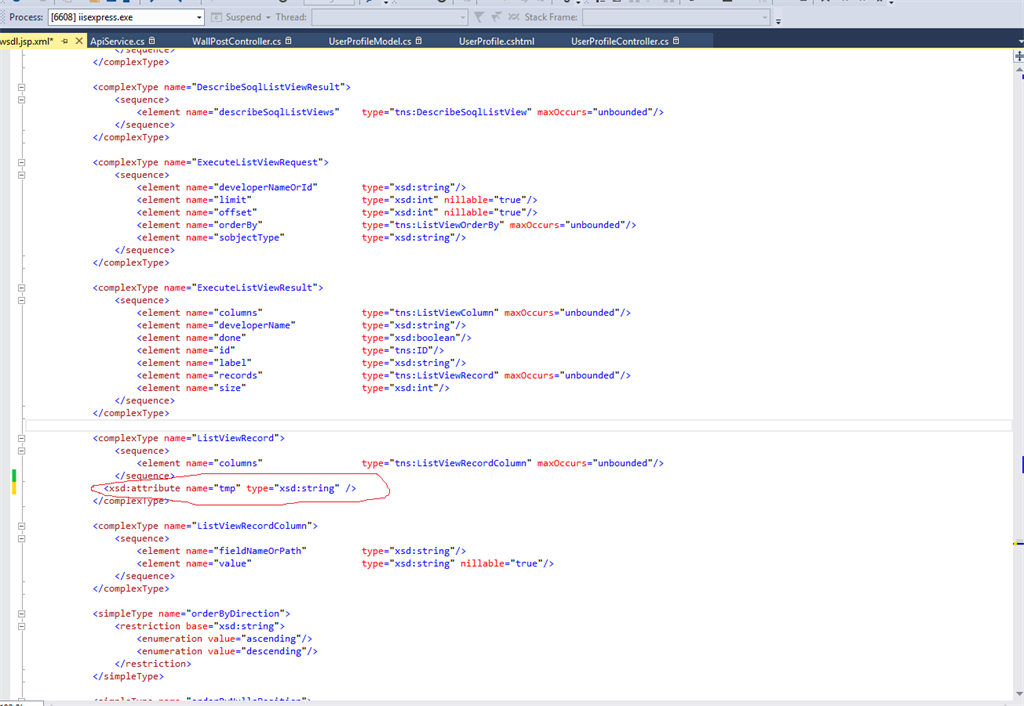Image resolution: width=1024 pixels, height=706 pixels.
Task: Click "tns:DescribeSoqlListView" type value
Action: pyautogui.click(x=461, y=112)
